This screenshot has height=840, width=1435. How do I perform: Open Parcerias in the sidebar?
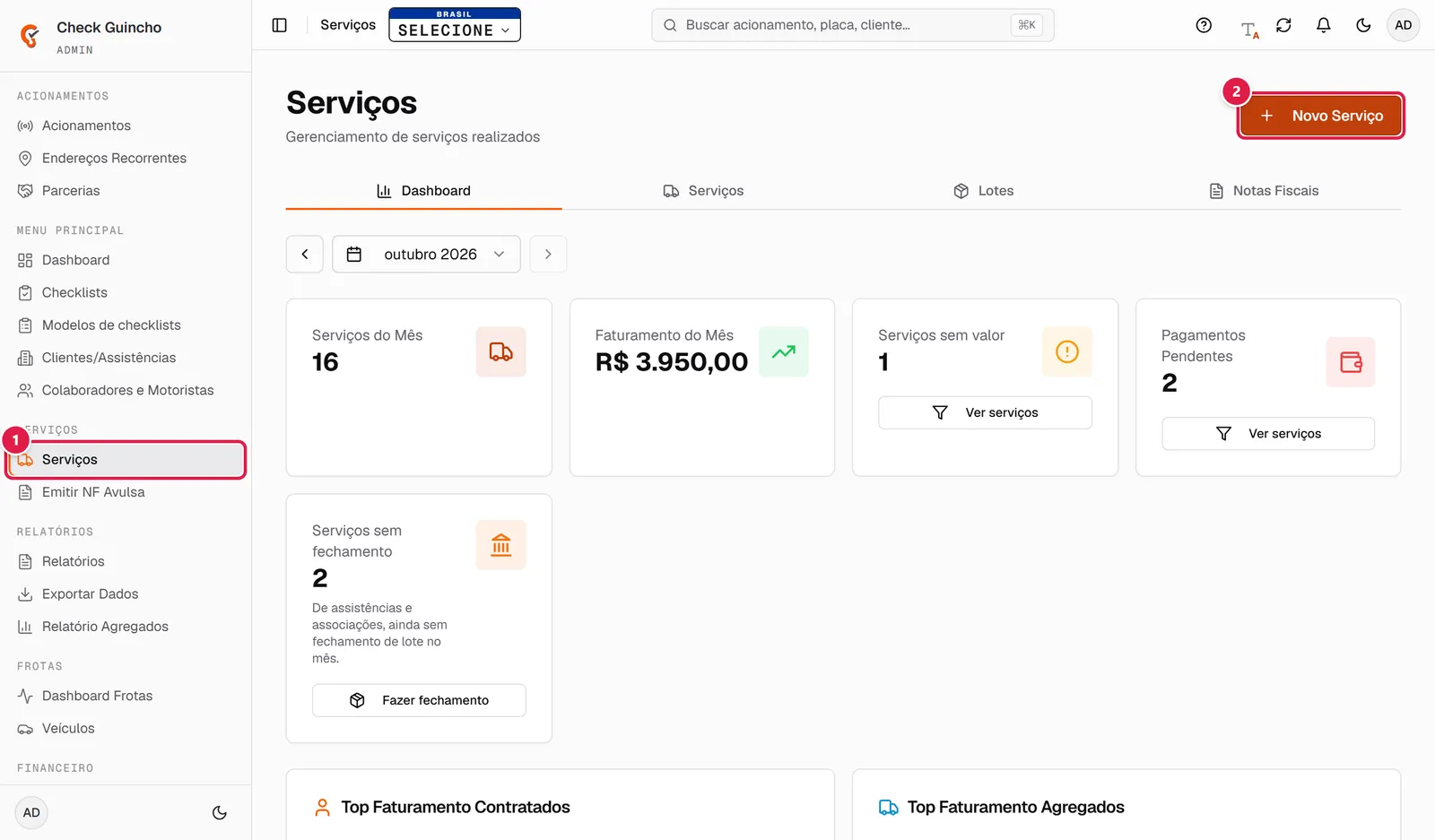pyautogui.click(x=126, y=191)
